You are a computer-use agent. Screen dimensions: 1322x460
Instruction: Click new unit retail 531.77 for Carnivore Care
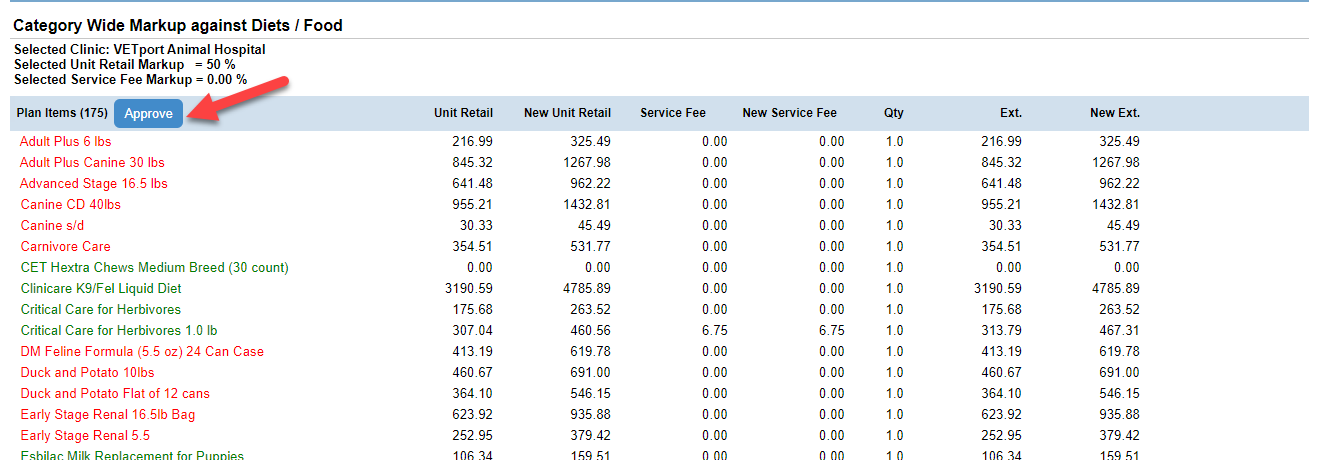[x=590, y=247]
